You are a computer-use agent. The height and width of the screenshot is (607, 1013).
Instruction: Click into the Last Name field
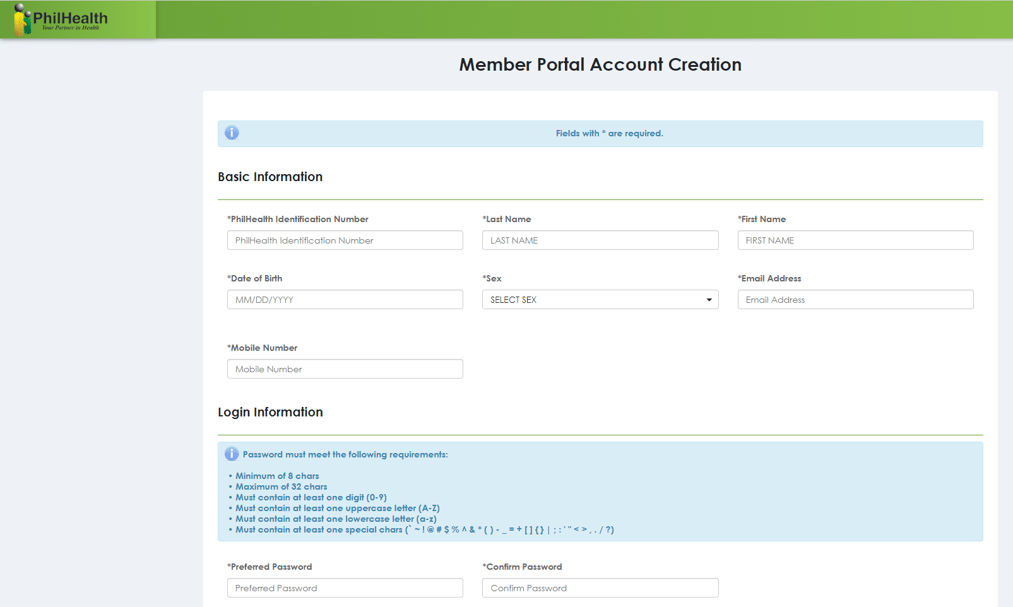tap(600, 241)
